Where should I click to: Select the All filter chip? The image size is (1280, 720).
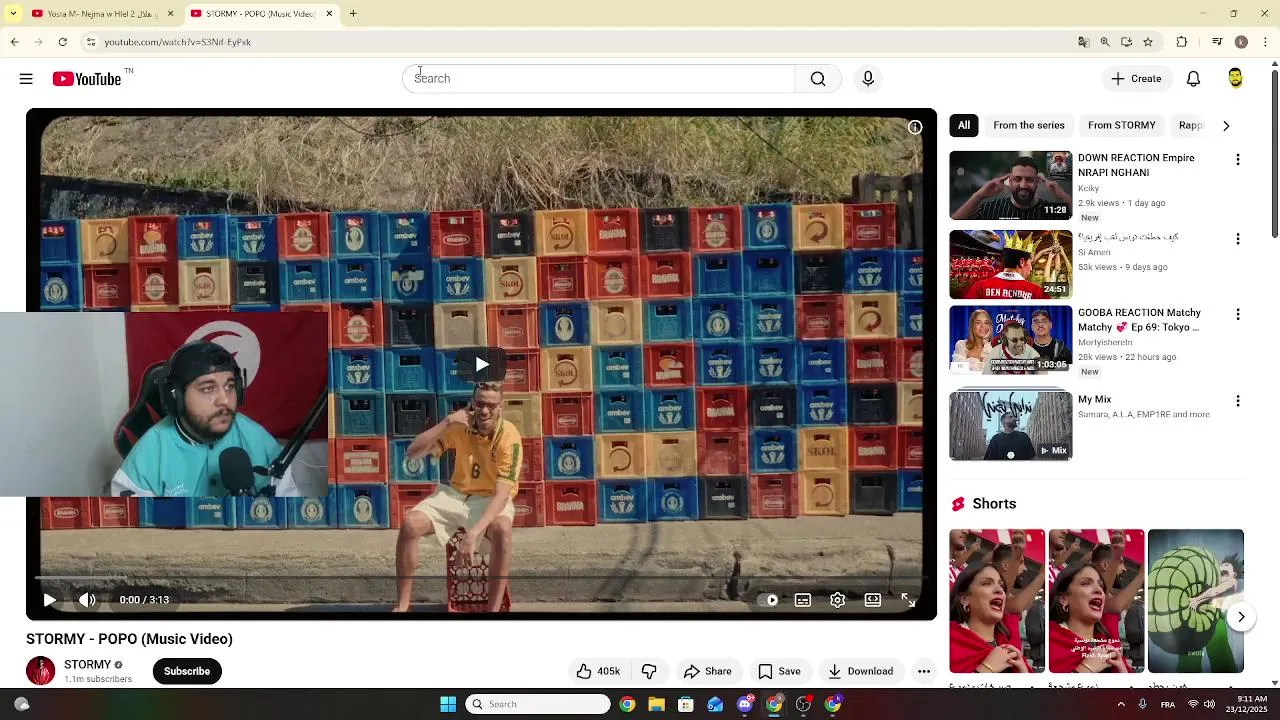pos(964,125)
